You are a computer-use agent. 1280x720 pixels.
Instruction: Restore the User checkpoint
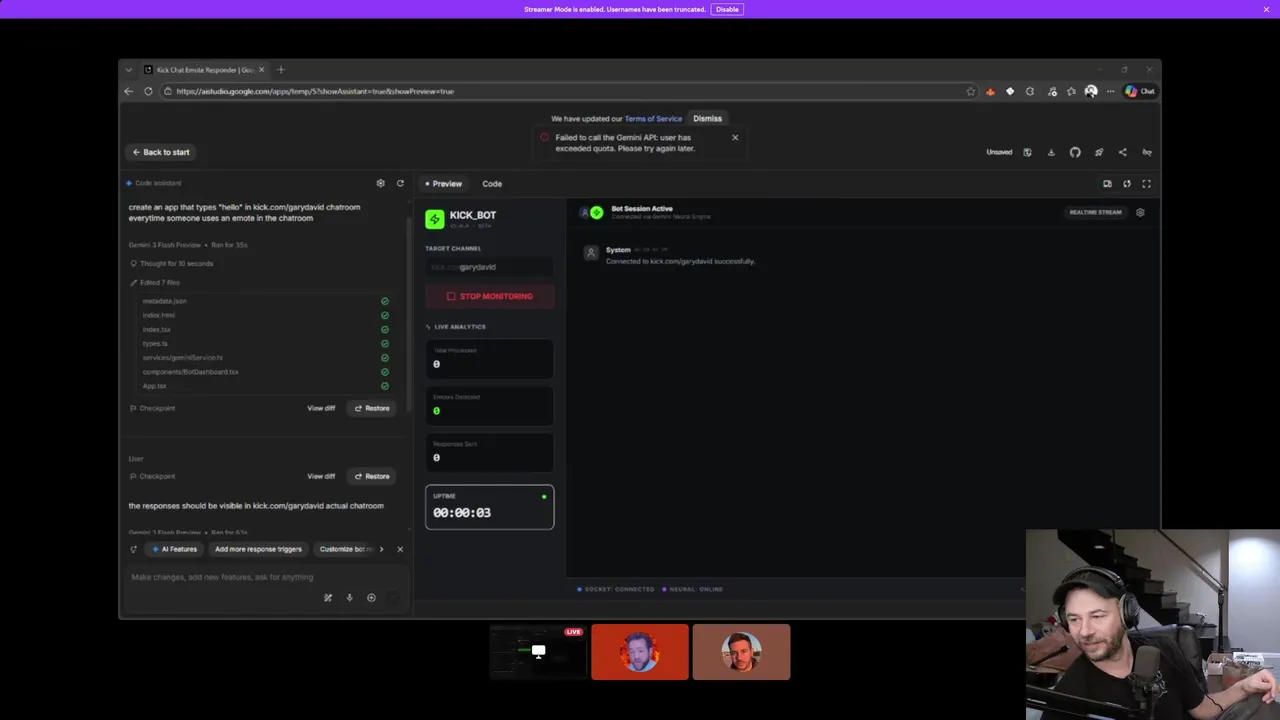372,476
